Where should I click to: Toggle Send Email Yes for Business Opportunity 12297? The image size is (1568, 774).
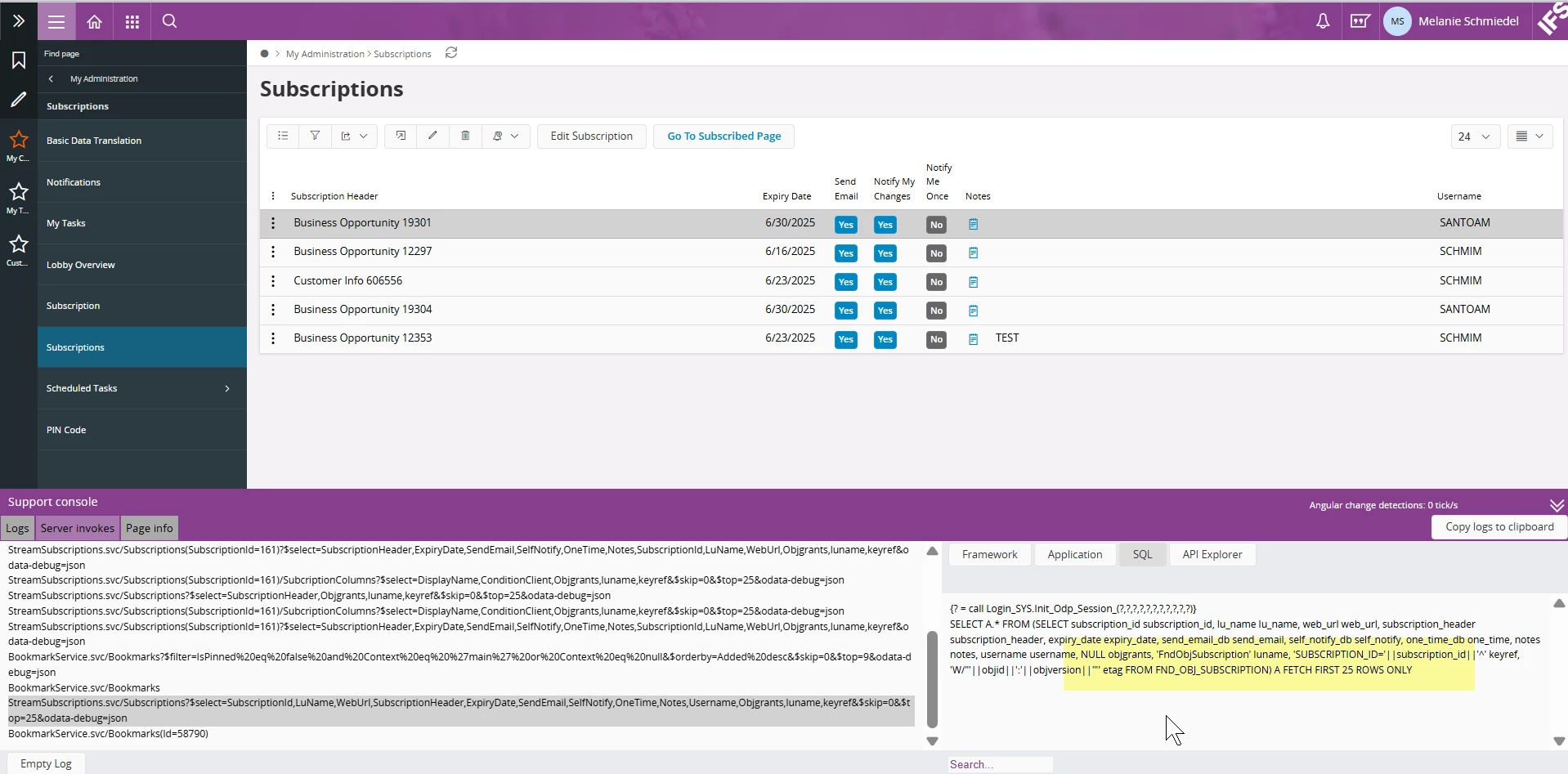pyautogui.click(x=846, y=253)
